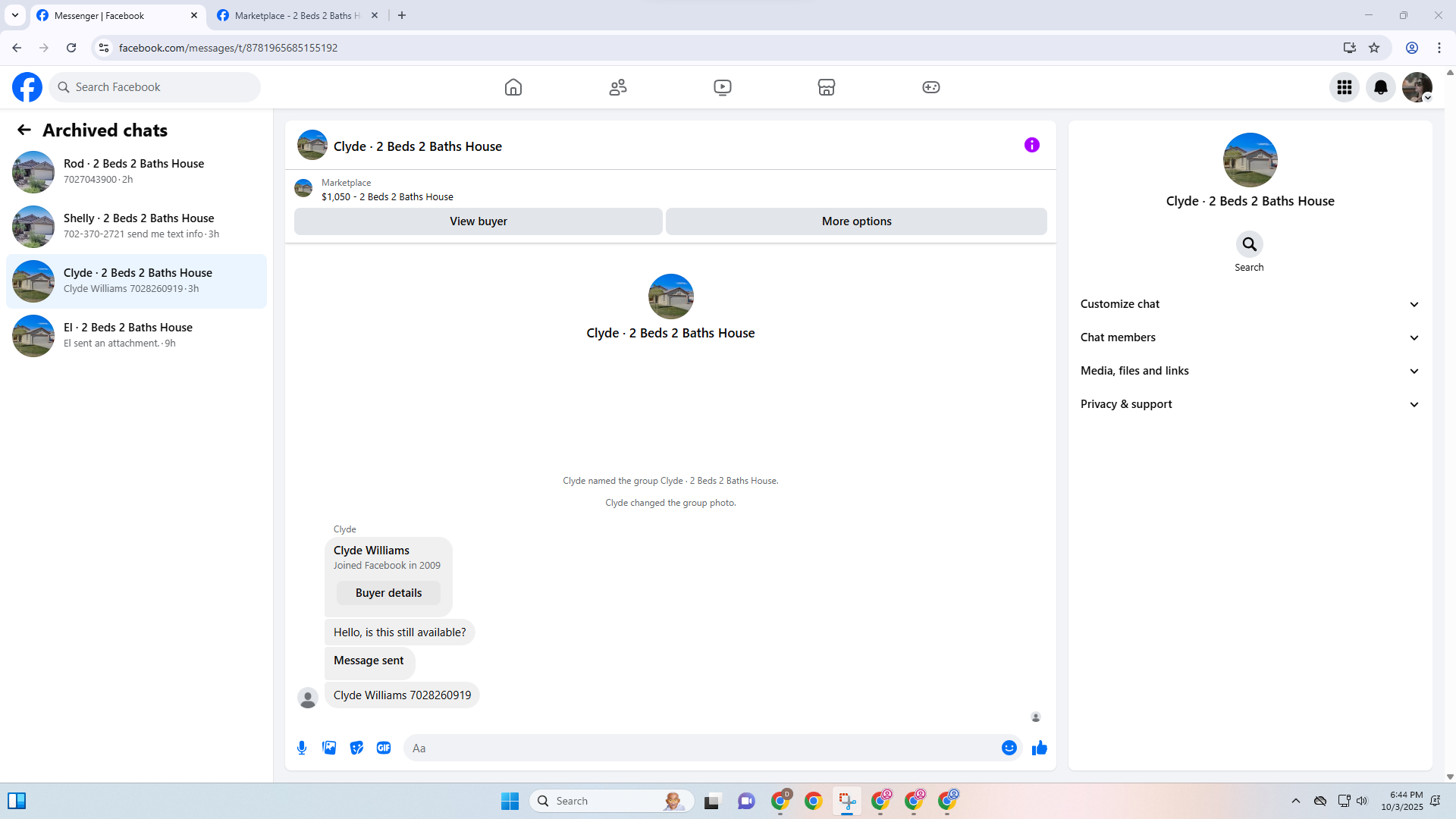Toggle the purple conversation information icon
The height and width of the screenshot is (819, 1456).
[1031, 145]
